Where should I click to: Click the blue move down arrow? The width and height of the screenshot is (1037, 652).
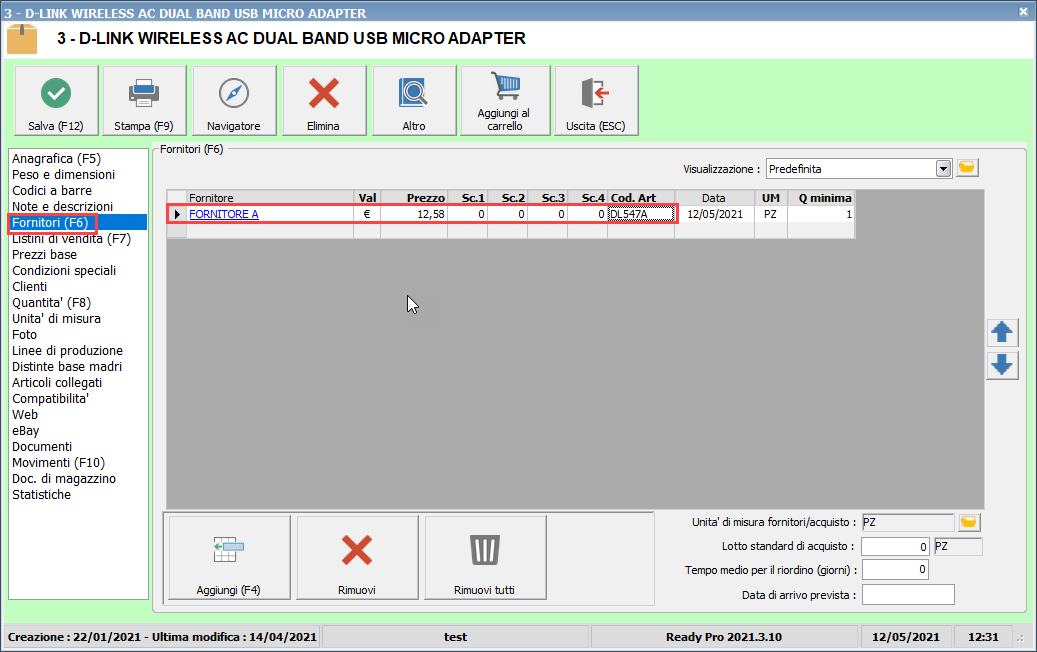(1002, 365)
